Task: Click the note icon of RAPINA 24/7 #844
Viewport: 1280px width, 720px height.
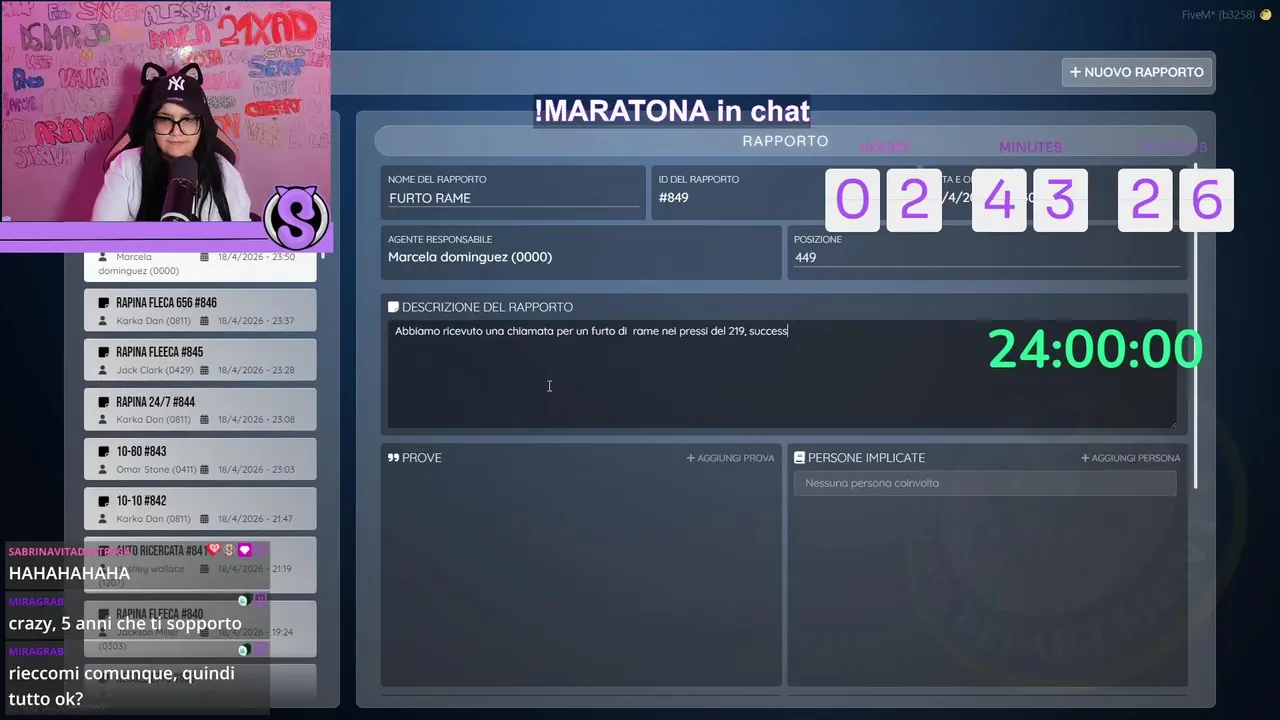Action: [x=103, y=402]
